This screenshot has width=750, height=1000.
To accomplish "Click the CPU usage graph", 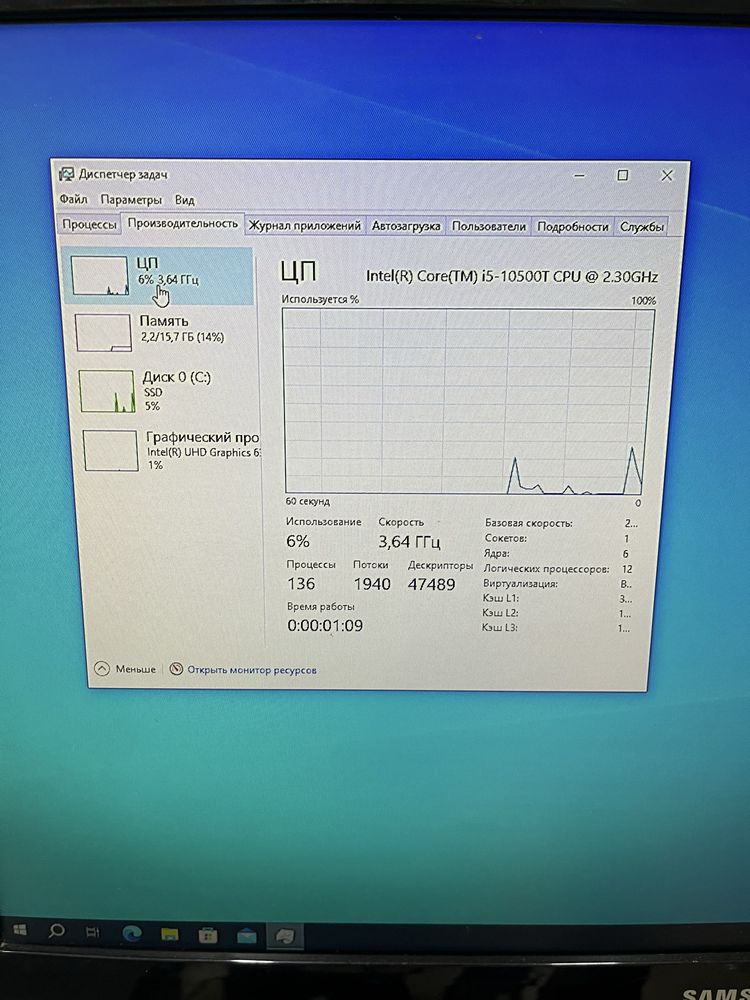I will point(469,402).
